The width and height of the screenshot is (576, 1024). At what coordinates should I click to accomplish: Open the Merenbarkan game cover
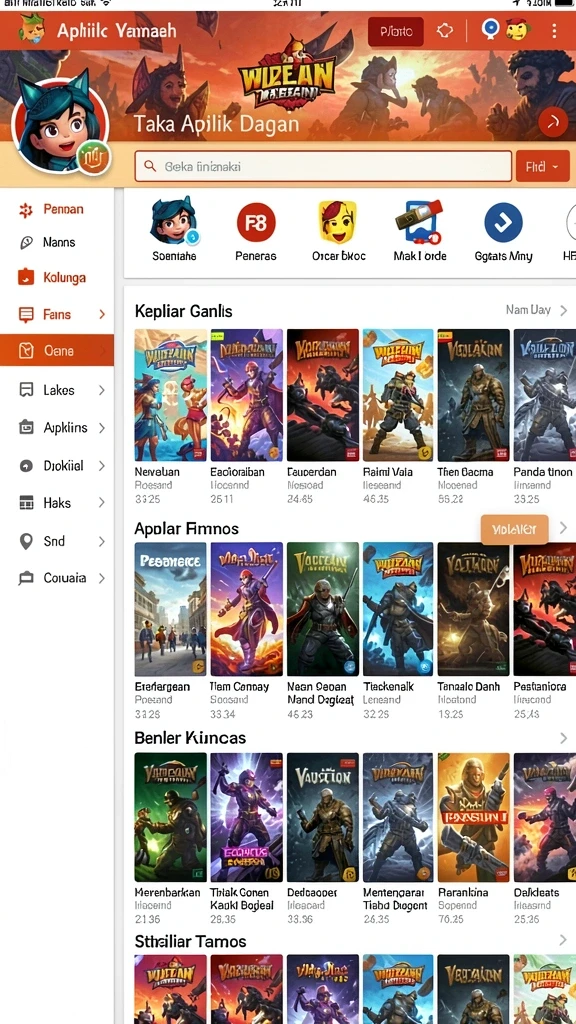pos(170,818)
